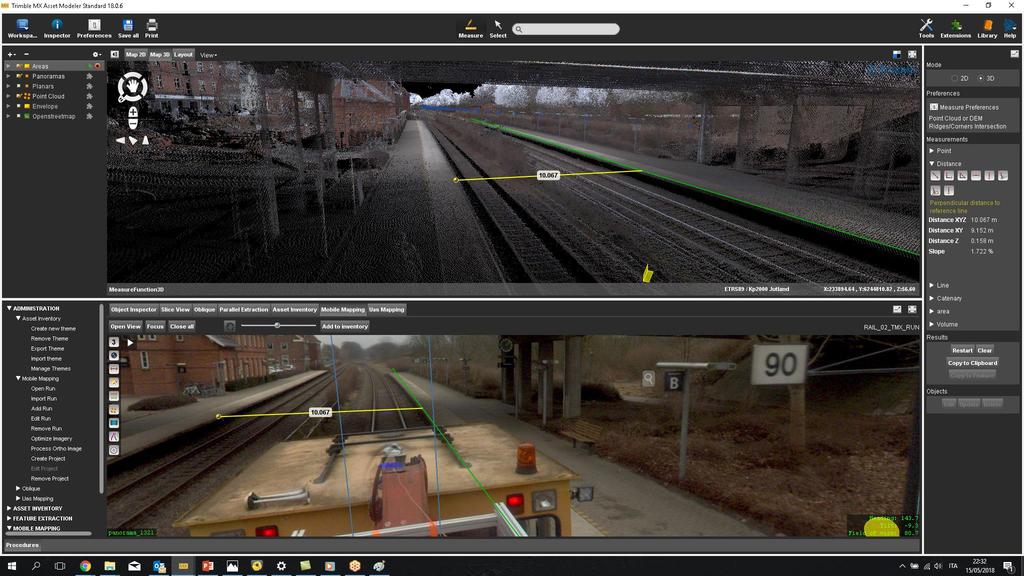This screenshot has width=1024, height=576.
Task: Open the Slice View tab
Action: pyautogui.click(x=175, y=310)
